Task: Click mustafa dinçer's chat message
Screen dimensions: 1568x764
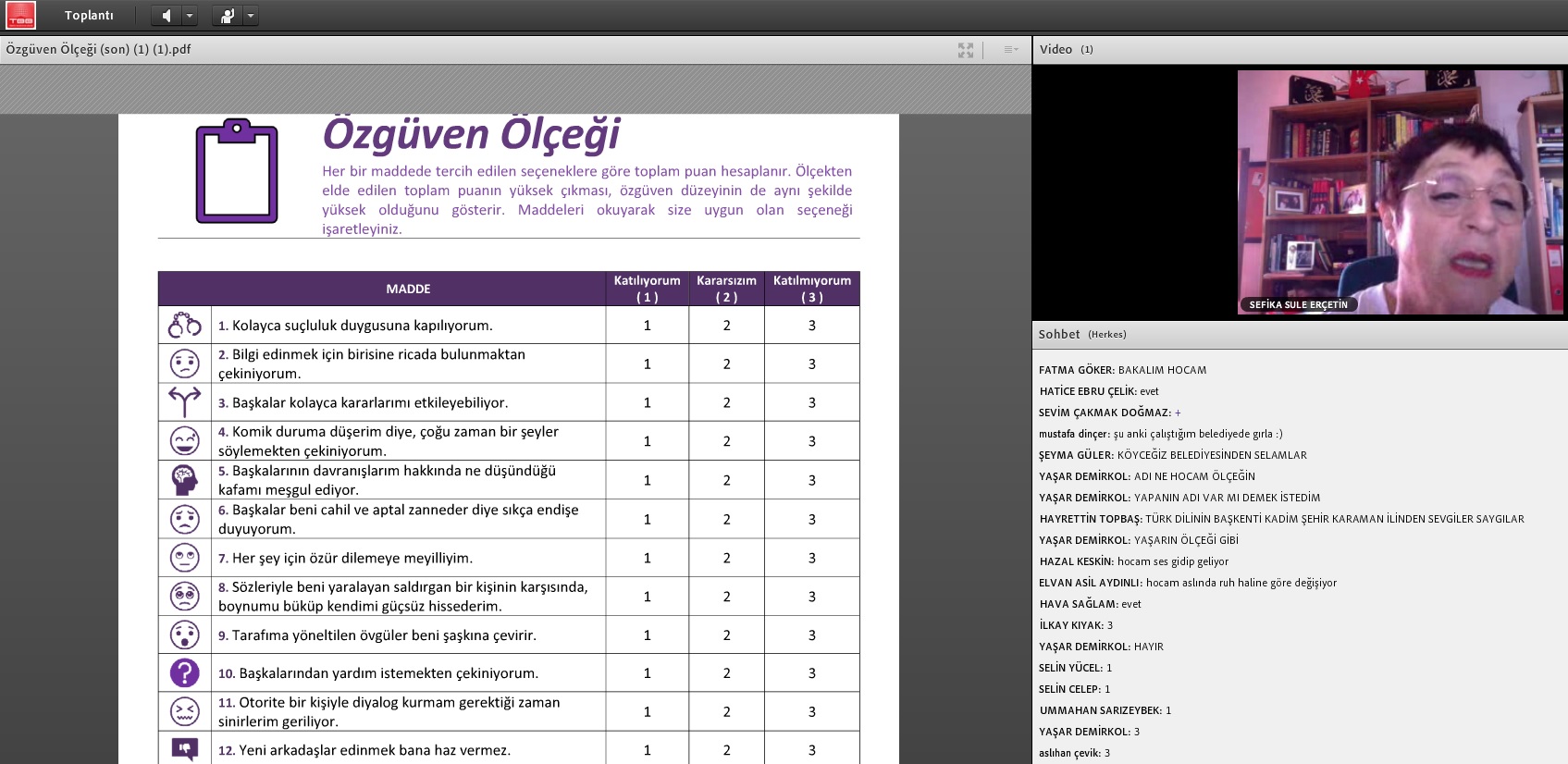Action: point(1160,434)
